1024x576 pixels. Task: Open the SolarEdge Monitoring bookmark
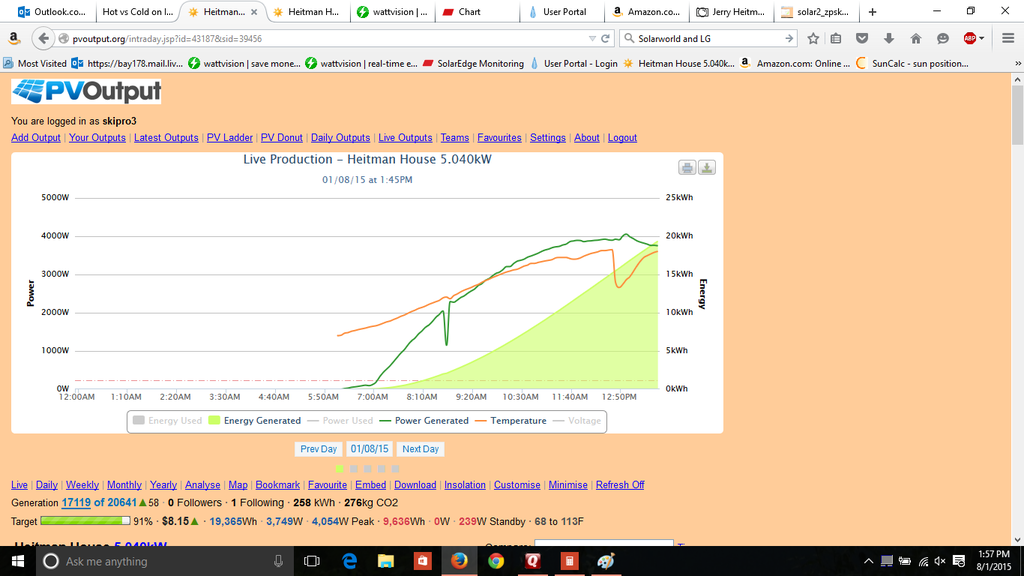tap(473, 63)
